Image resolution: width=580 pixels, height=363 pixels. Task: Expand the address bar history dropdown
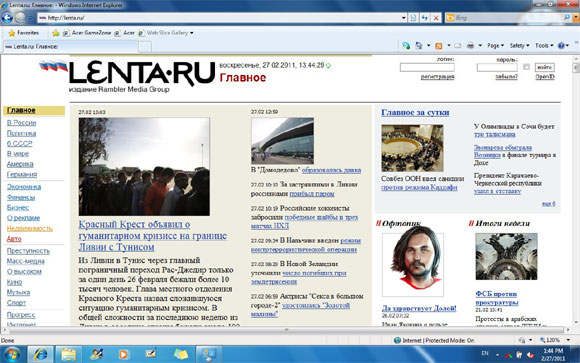point(404,18)
